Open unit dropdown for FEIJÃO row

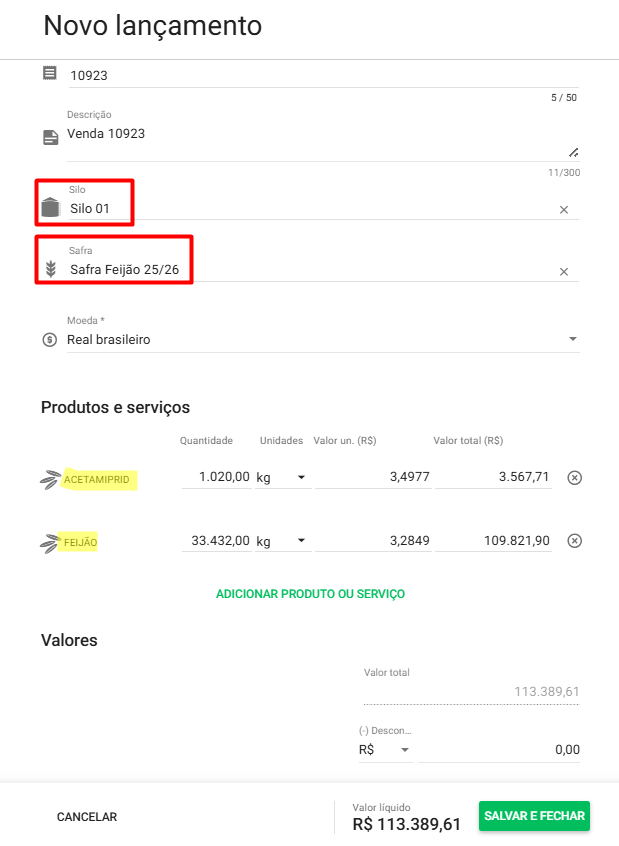300,541
